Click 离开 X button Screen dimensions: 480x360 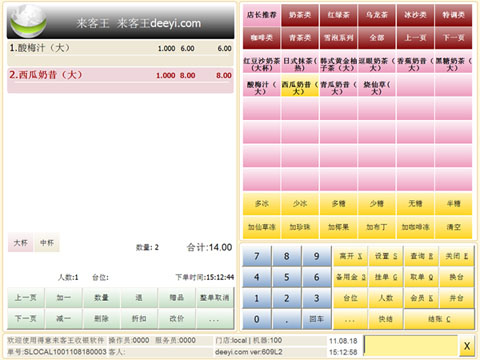tap(350, 256)
